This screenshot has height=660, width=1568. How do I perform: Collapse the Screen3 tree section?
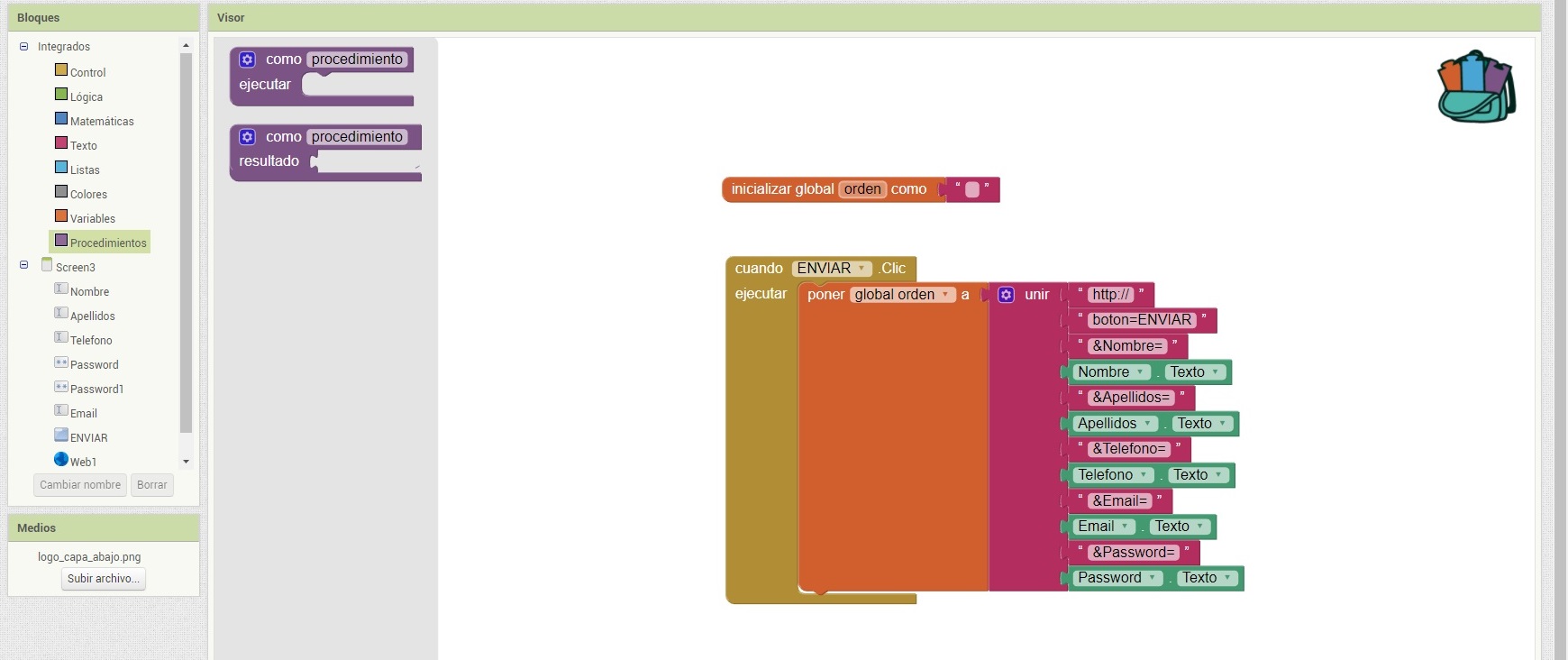click(24, 265)
